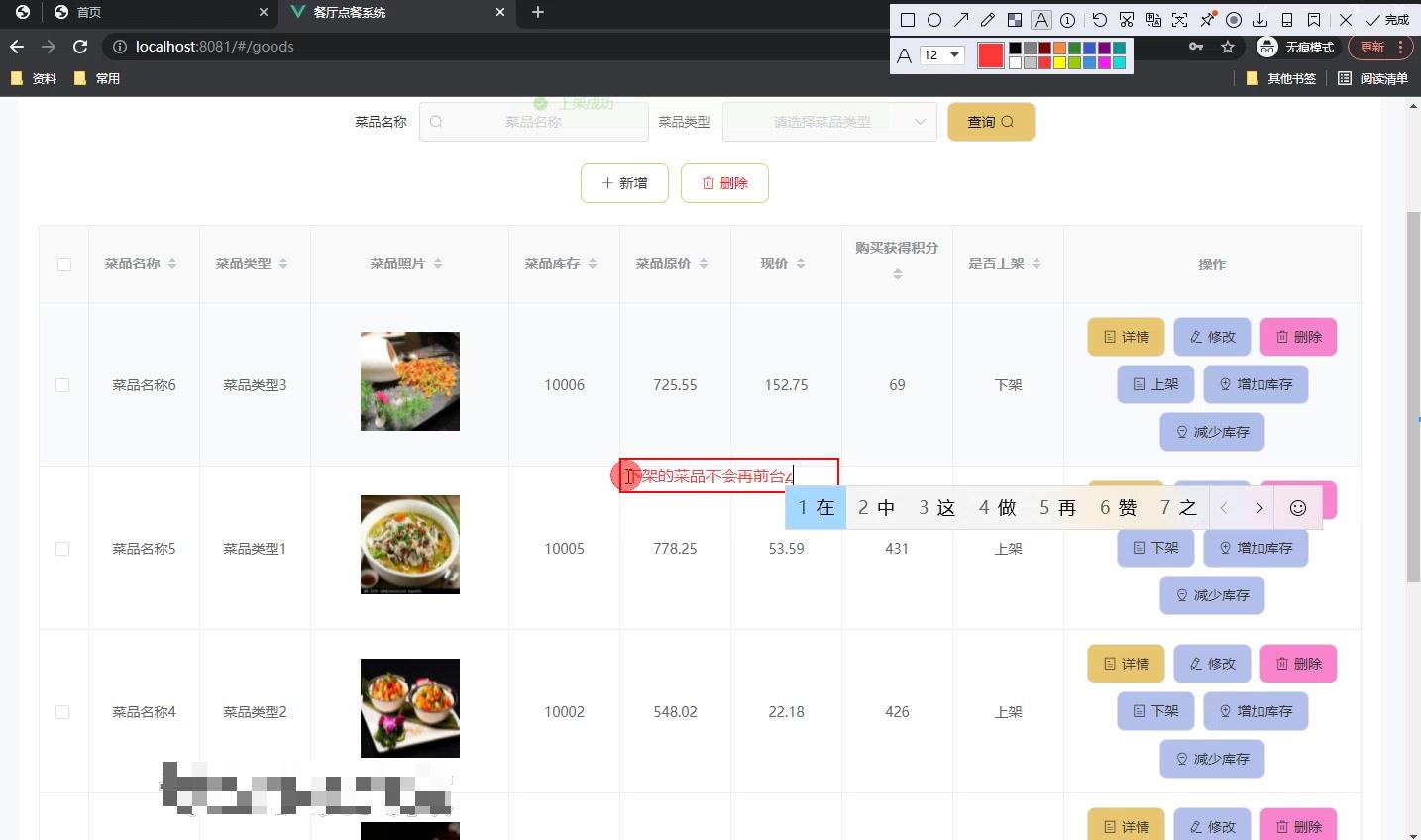Open the IME emoji panel
The height and width of the screenshot is (840, 1421).
tap(1298, 508)
